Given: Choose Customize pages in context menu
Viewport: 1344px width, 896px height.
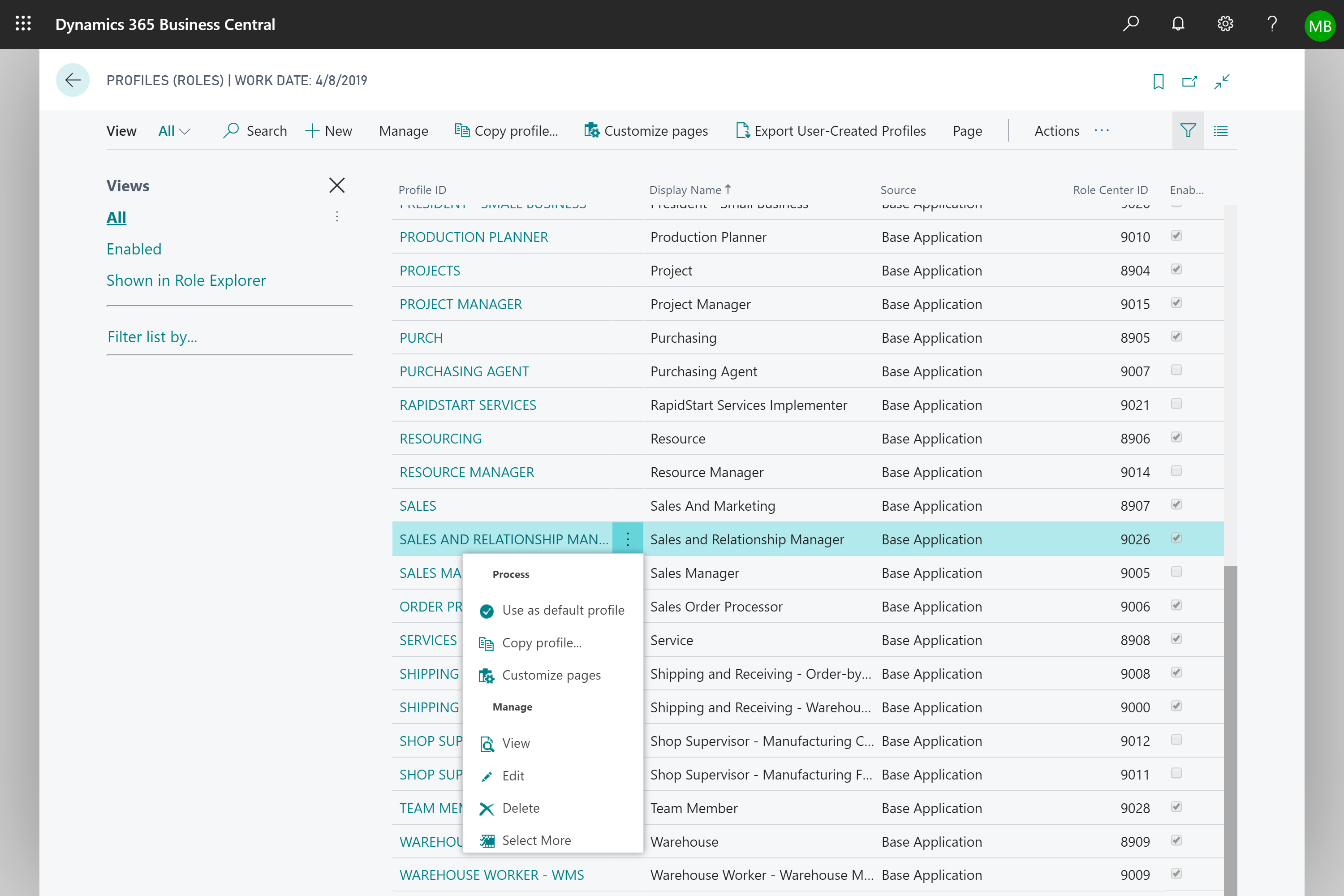Looking at the screenshot, I should coord(540,675).
